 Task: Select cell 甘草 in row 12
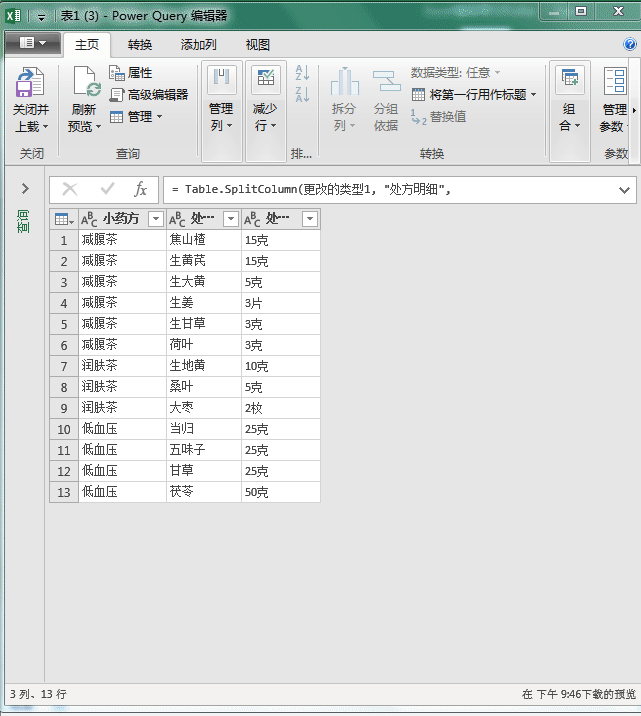point(204,471)
